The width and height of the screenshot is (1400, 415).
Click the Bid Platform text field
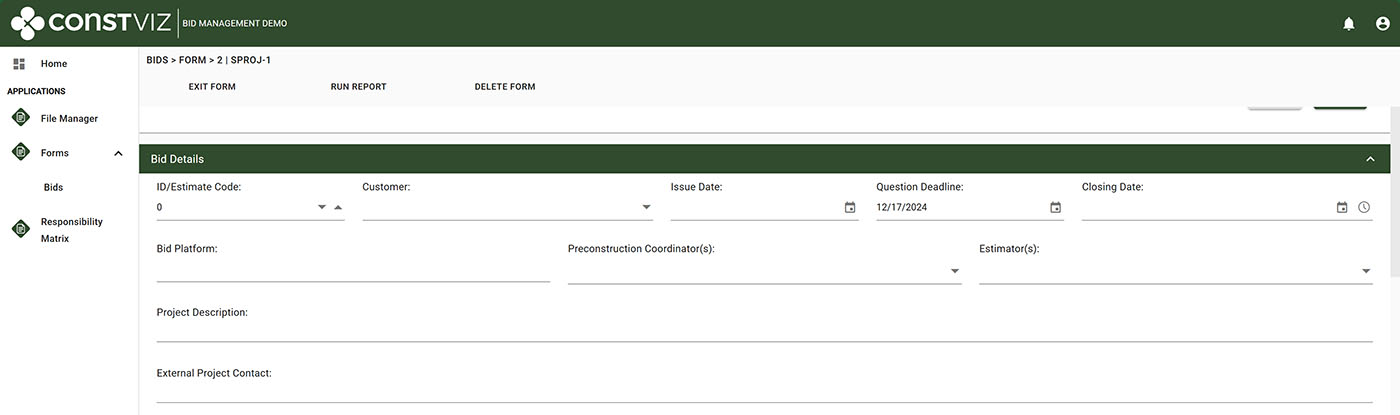353,271
